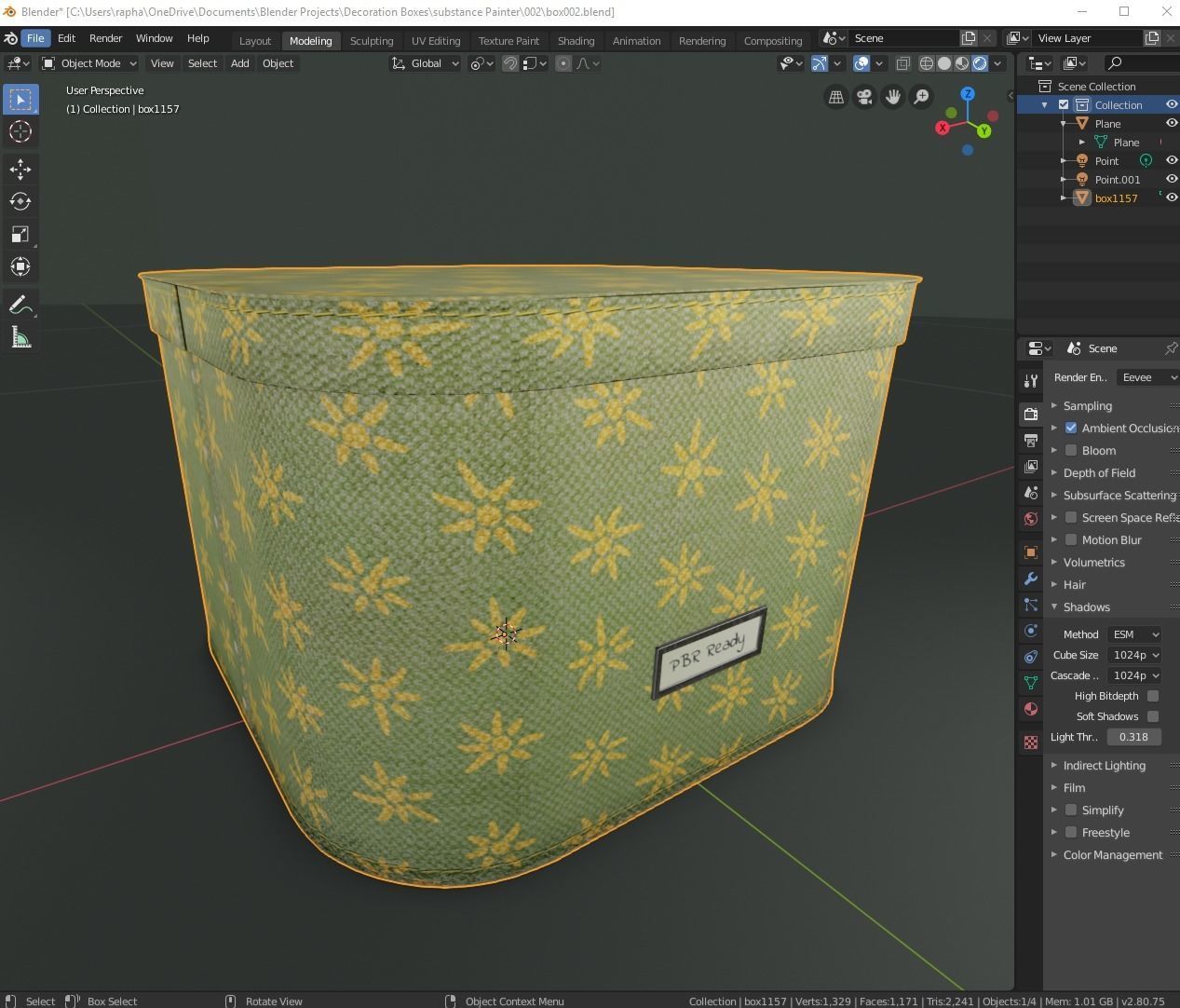The height and width of the screenshot is (1008, 1180).
Task: Open the File menu
Action: (x=35, y=38)
